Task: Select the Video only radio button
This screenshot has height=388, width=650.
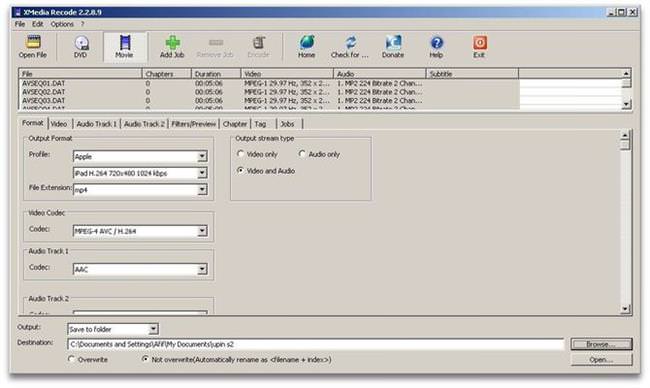Action: coord(240,154)
